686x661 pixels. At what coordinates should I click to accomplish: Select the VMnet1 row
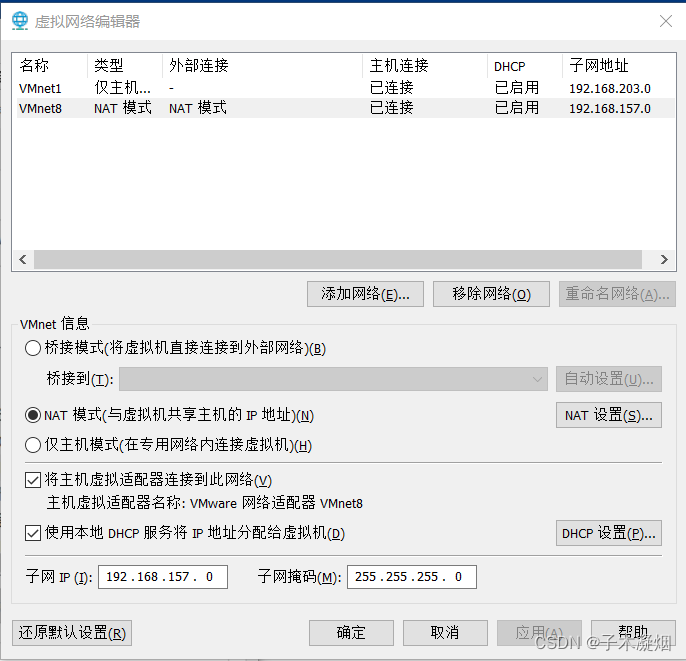pyautogui.click(x=345, y=88)
